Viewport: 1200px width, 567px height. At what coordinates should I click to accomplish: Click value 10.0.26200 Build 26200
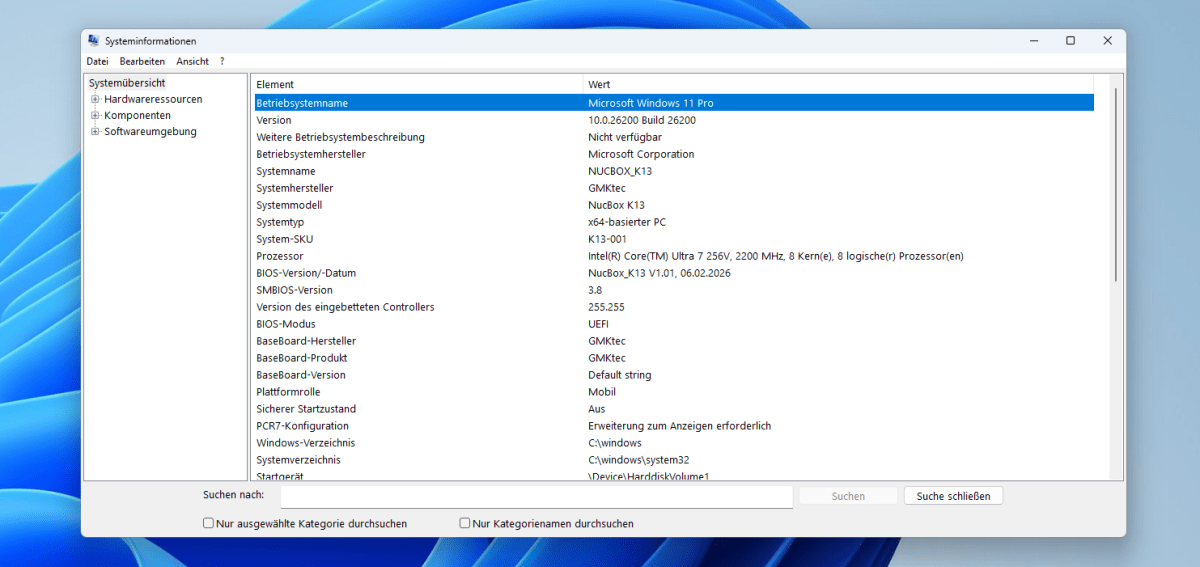tap(642, 120)
